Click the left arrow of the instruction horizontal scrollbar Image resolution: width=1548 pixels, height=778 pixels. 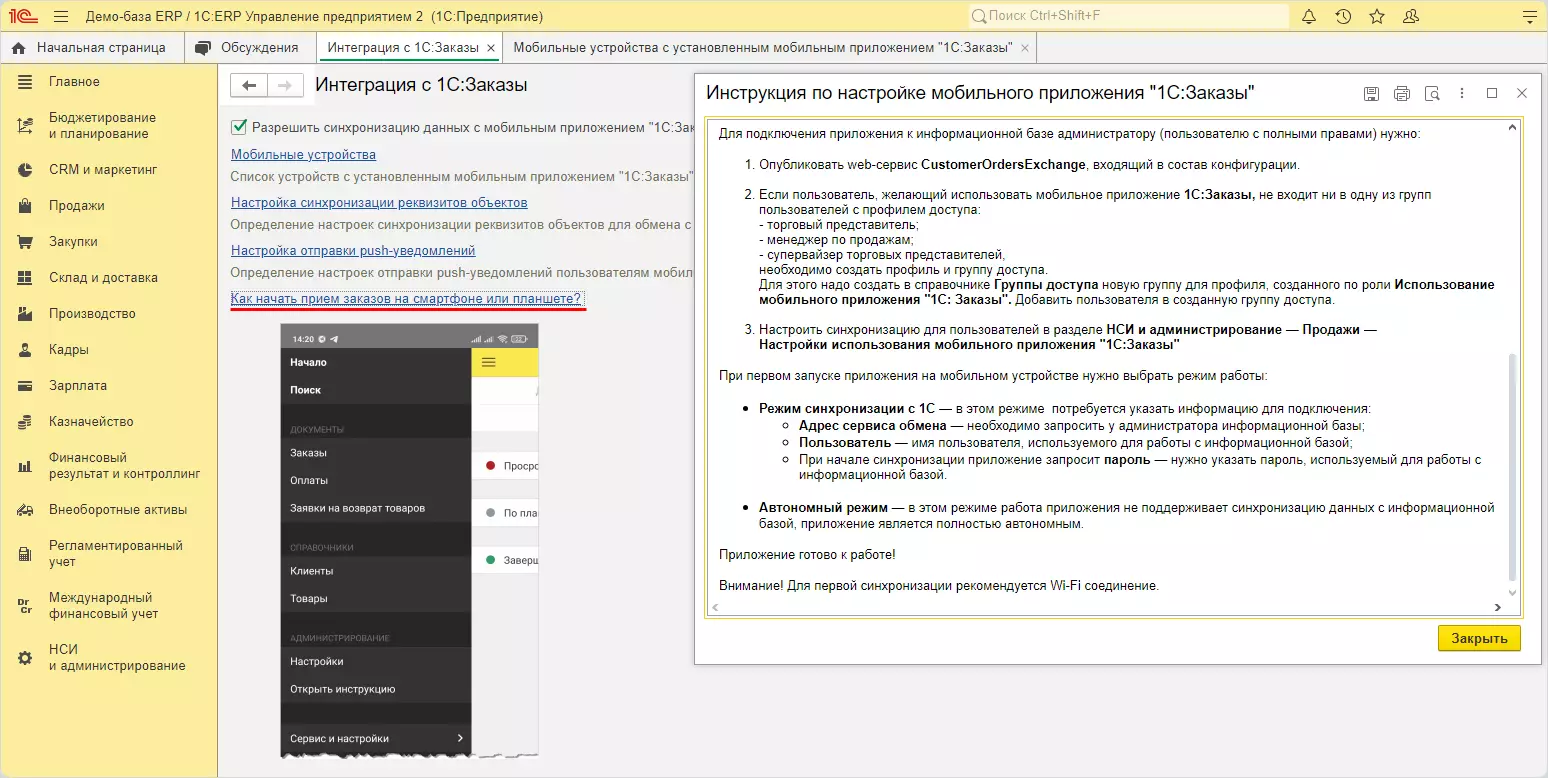(715, 607)
